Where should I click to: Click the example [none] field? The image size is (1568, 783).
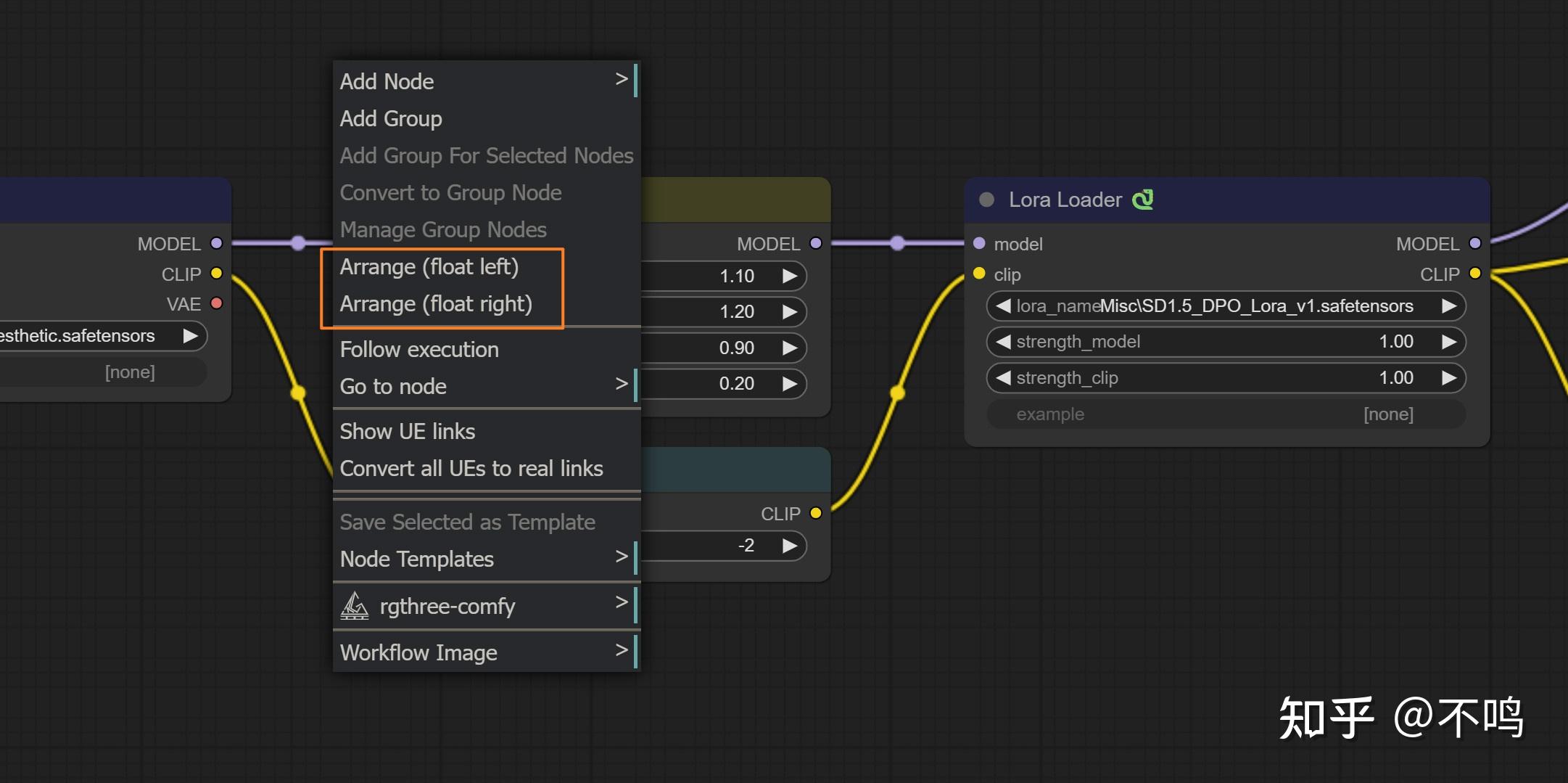[x=1226, y=414]
